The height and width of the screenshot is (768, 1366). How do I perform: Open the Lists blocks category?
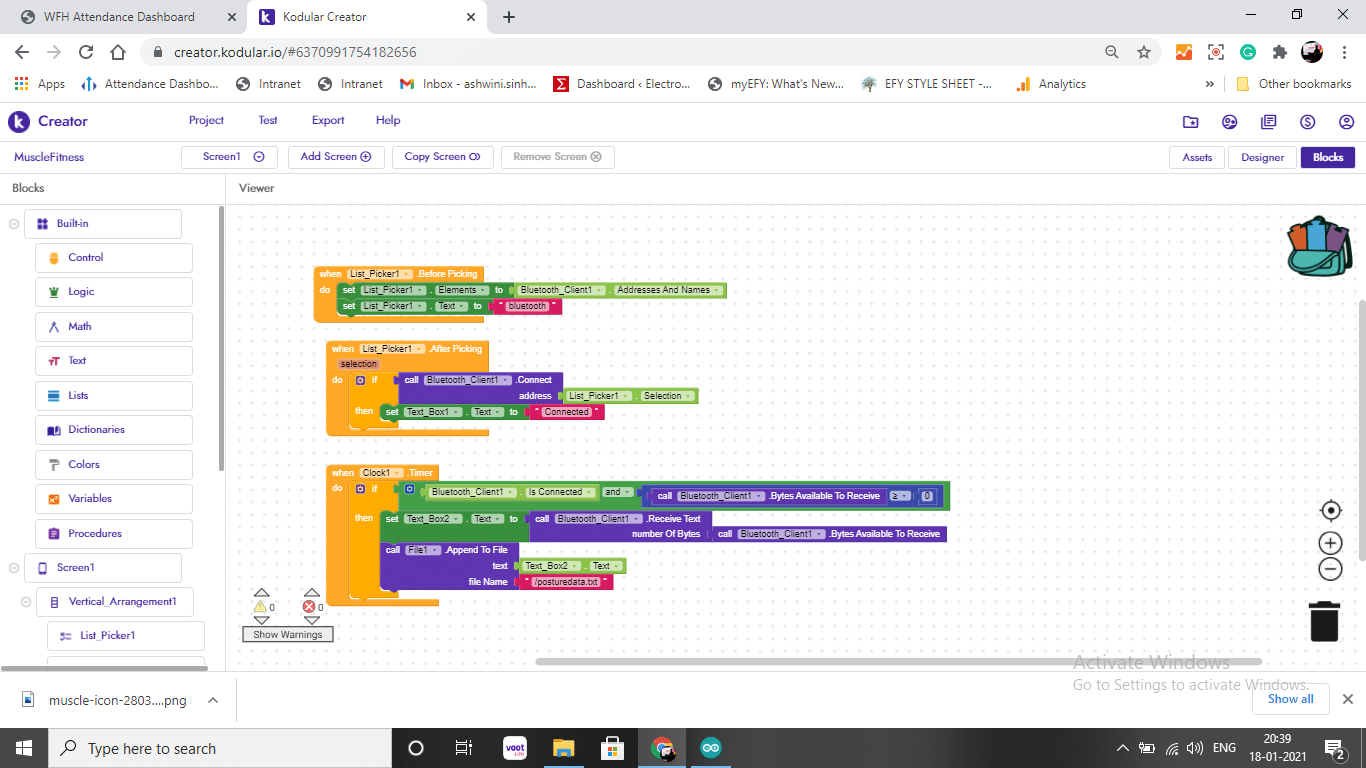pos(114,396)
